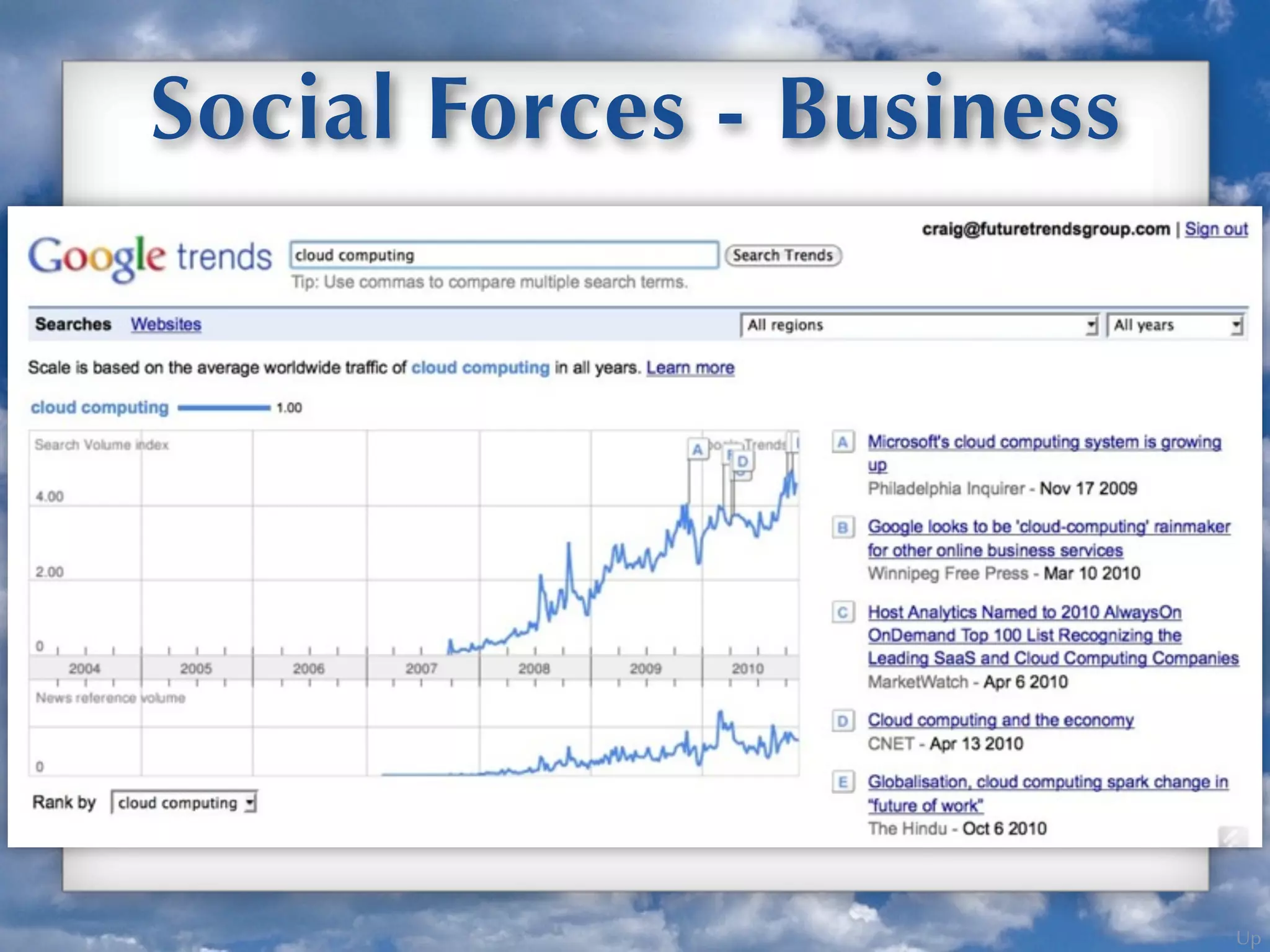The width and height of the screenshot is (1270, 952).
Task: Open the All years dropdown
Action: tap(1176, 325)
